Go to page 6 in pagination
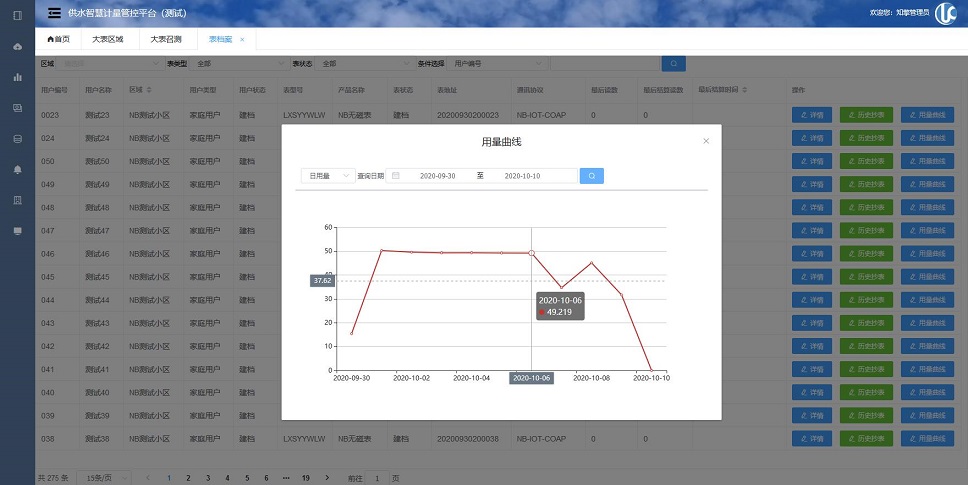 (267, 478)
